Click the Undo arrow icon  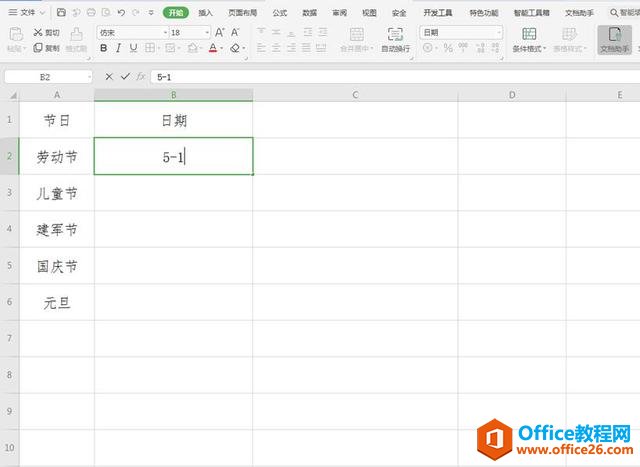121,13
